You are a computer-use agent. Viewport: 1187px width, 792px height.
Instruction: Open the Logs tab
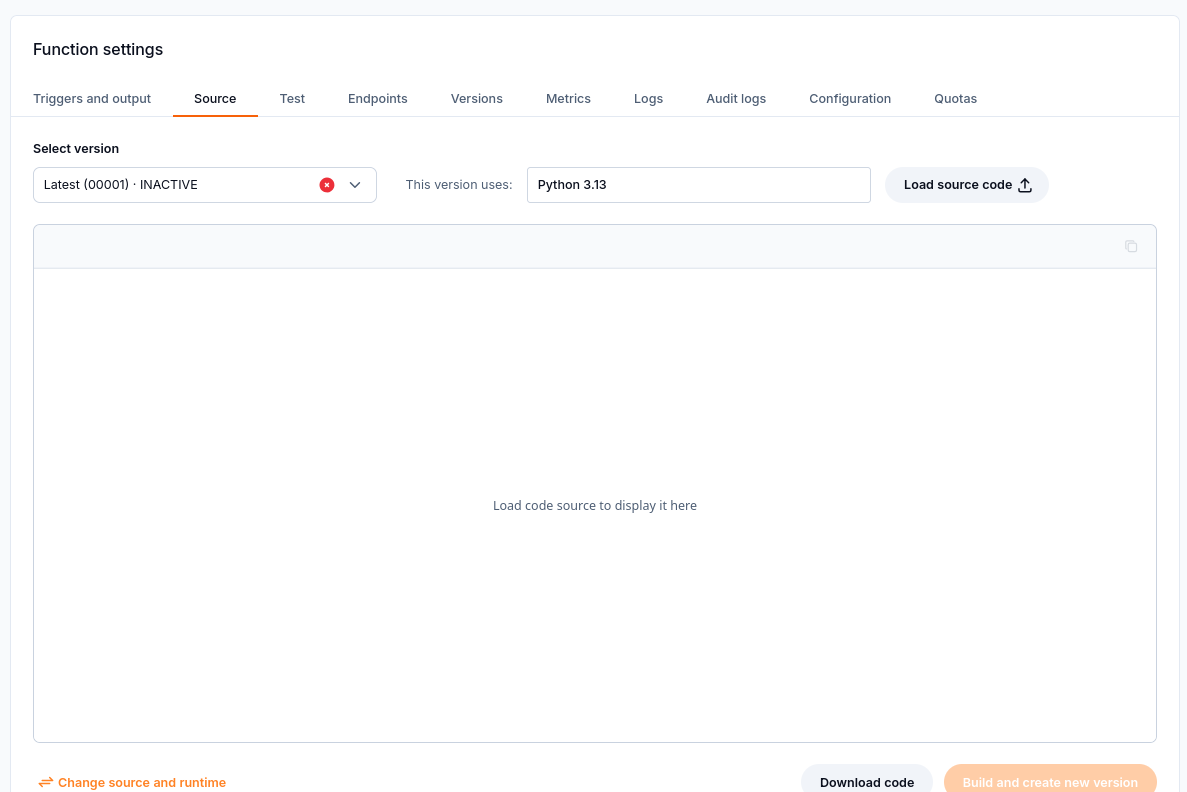pyautogui.click(x=649, y=98)
